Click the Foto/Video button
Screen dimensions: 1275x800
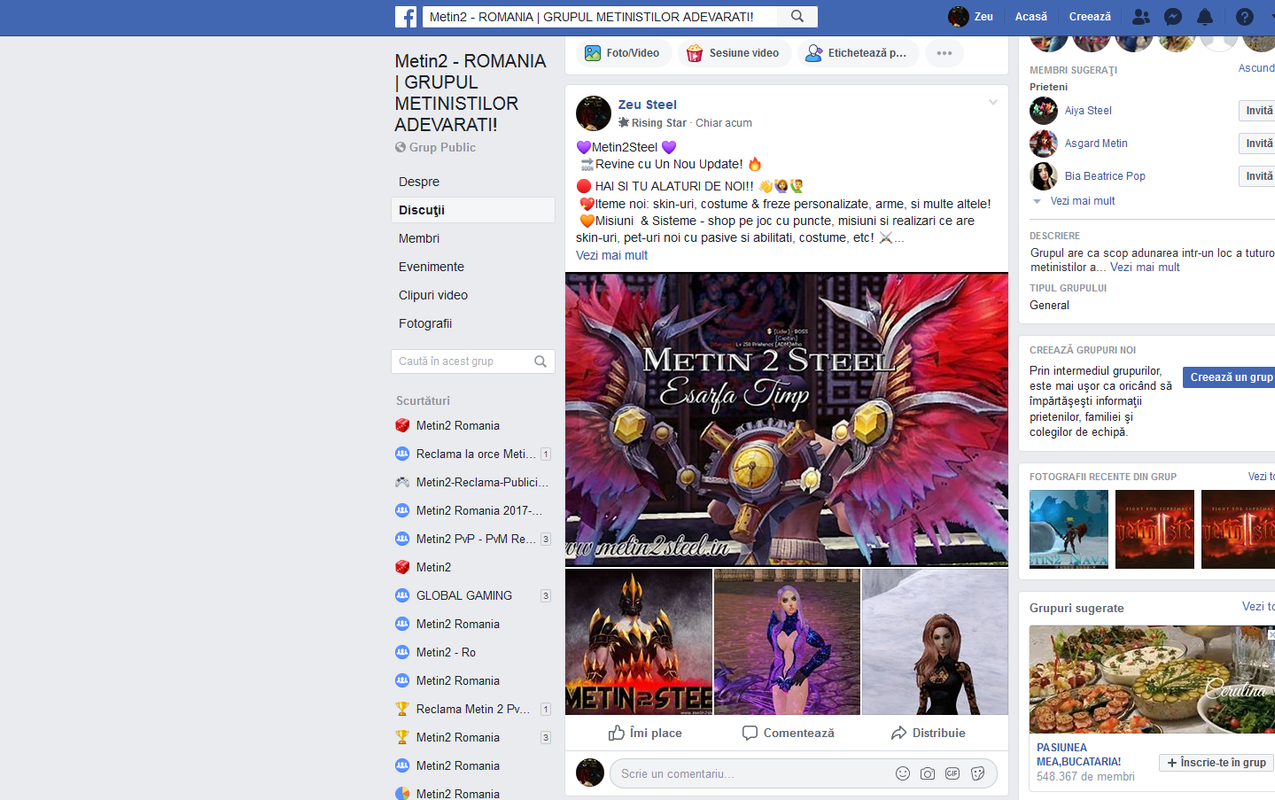(x=622, y=53)
